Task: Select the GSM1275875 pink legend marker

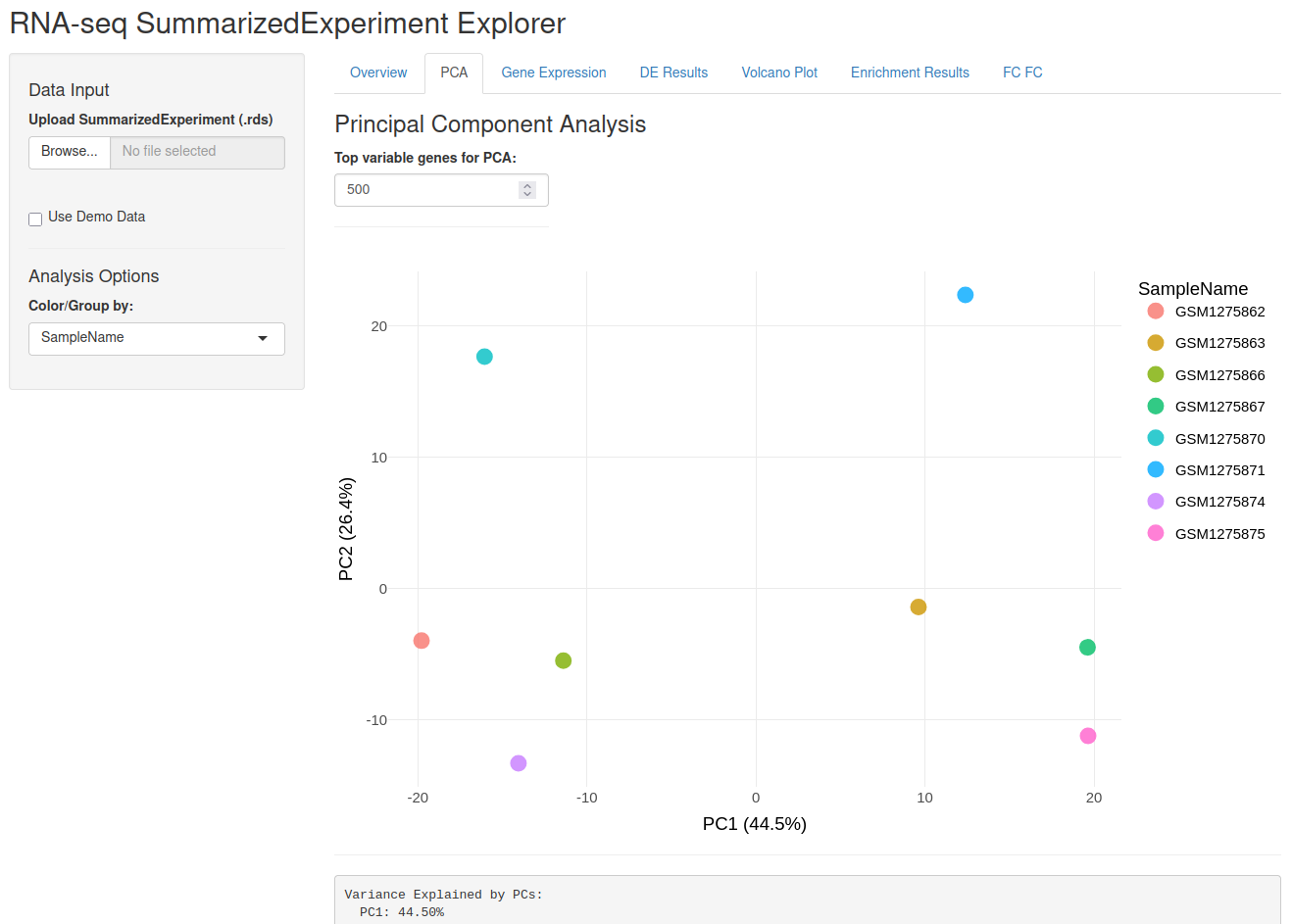Action: coord(1156,533)
